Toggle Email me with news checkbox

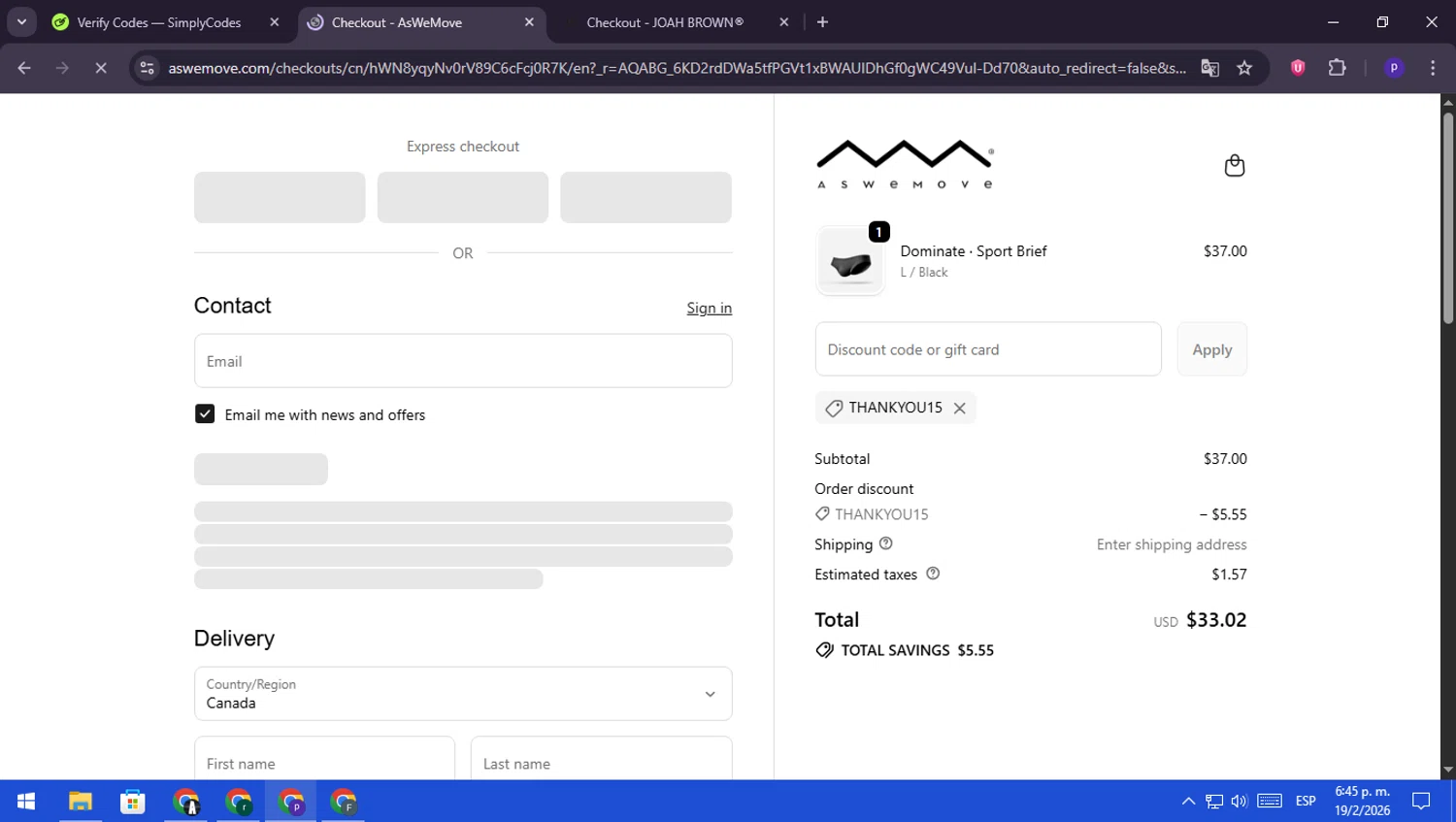(205, 414)
